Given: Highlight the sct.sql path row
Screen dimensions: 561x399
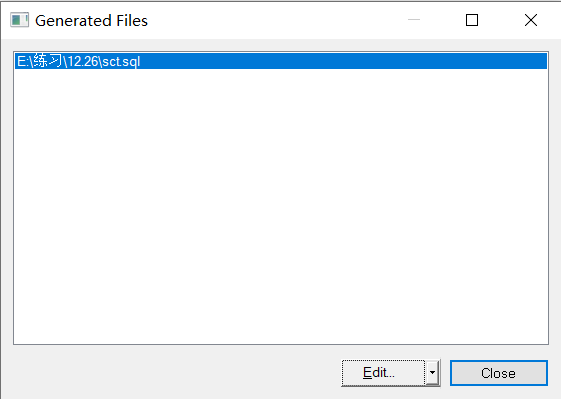Looking at the screenshot, I should coord(281,61).
